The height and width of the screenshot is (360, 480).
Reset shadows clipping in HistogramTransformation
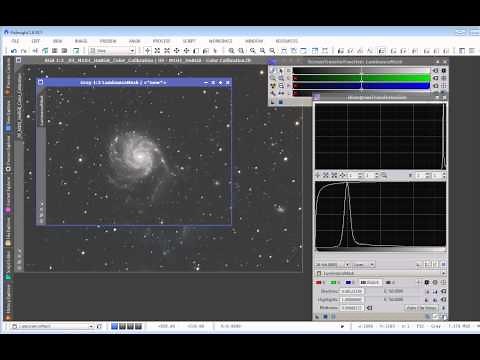443,291
